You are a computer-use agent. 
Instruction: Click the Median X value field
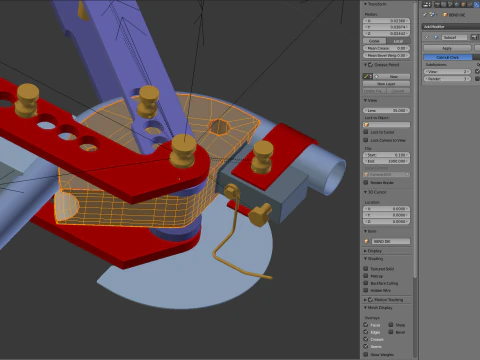(386, 21)
